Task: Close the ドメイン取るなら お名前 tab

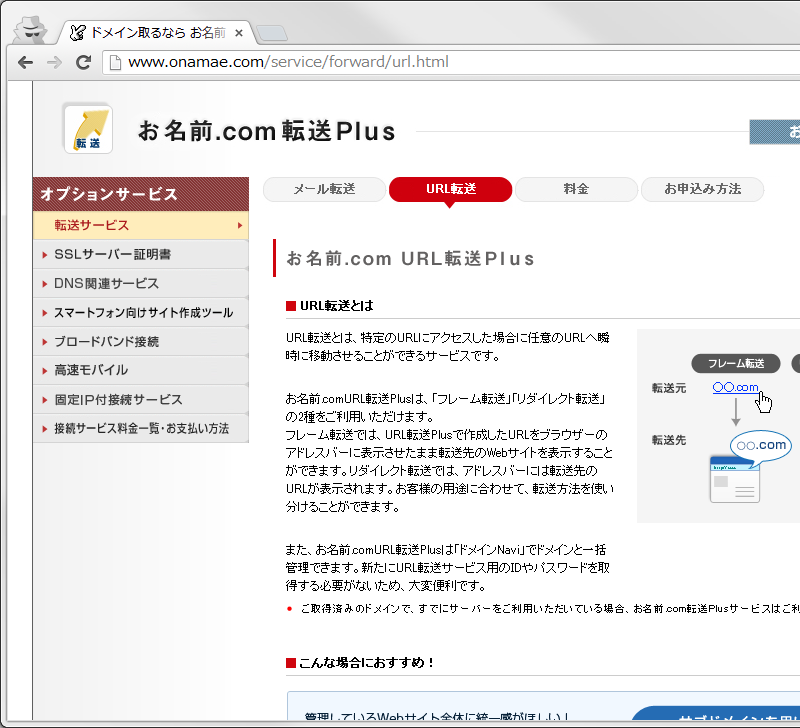Action: (x=239, y=33)
